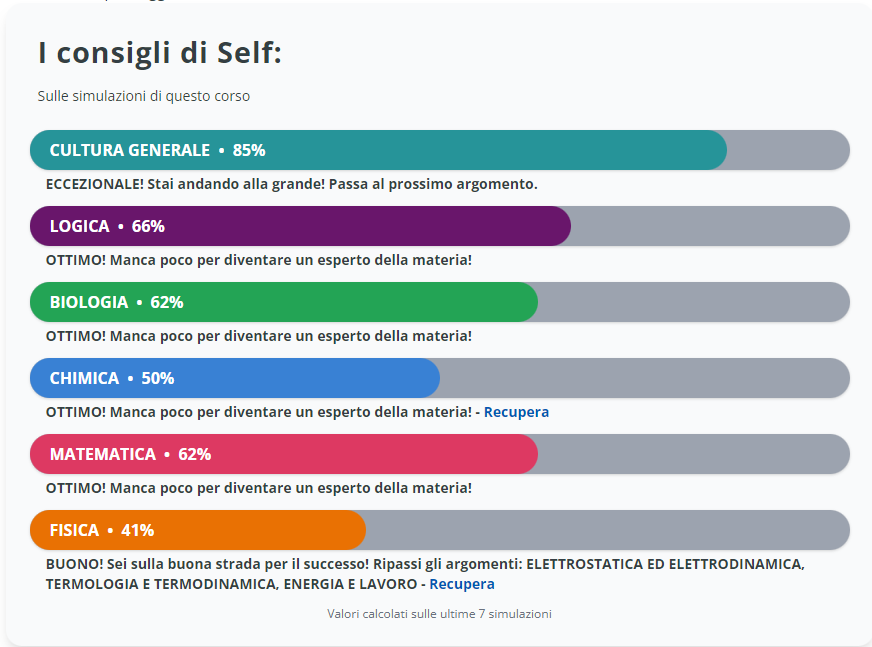The width and height of the screenshot is (872, 647).
Task: Click the OTTIMO advice text under Matematica
Action: point(258,488)
